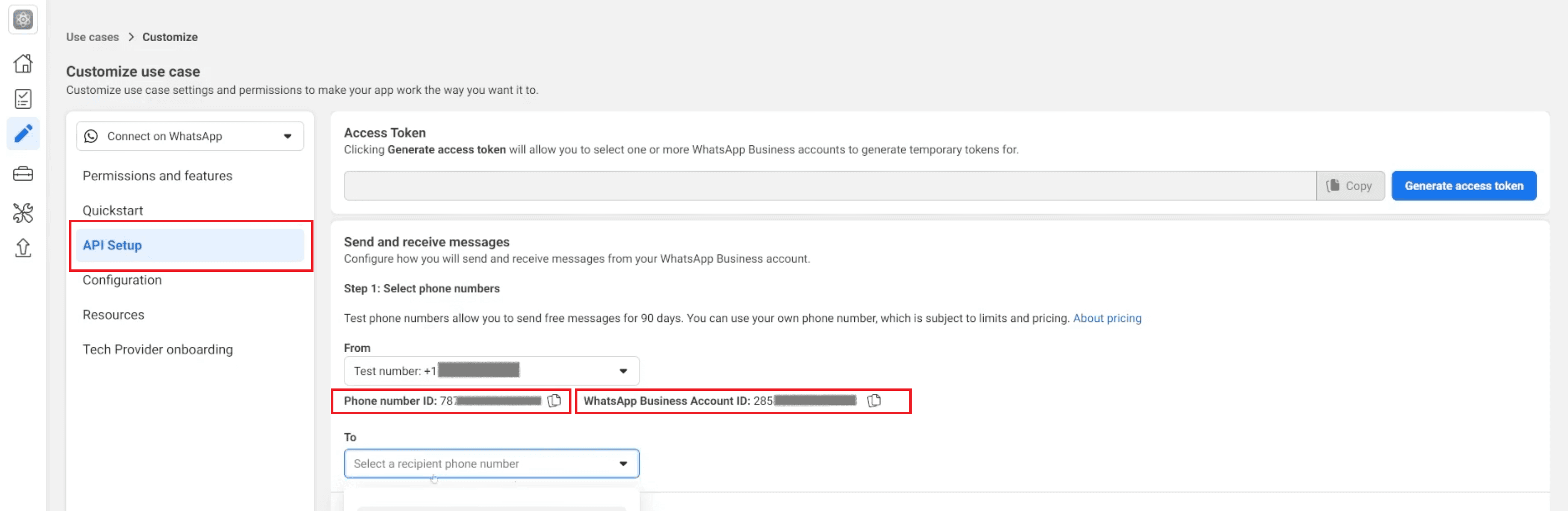Open Tech Provider onboarding section
Screen dimensions: 1568x511
158,349
